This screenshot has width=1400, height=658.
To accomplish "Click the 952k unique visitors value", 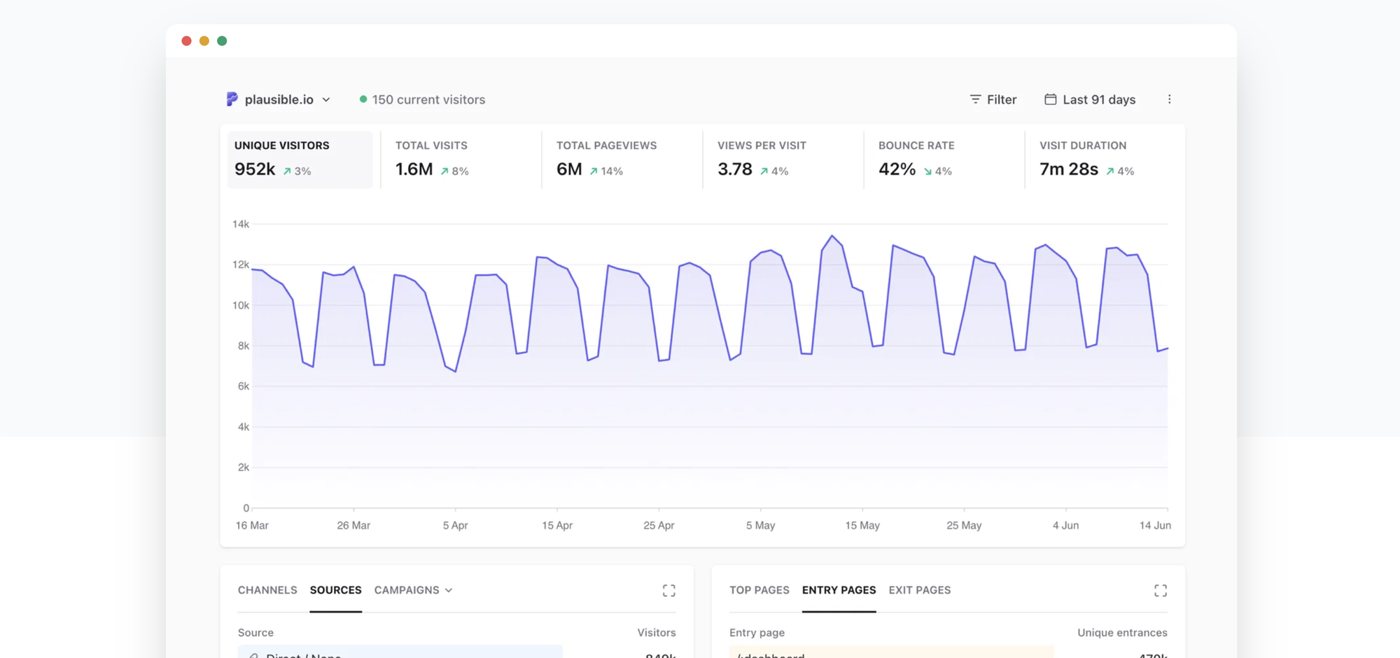I will click(255, 170).
